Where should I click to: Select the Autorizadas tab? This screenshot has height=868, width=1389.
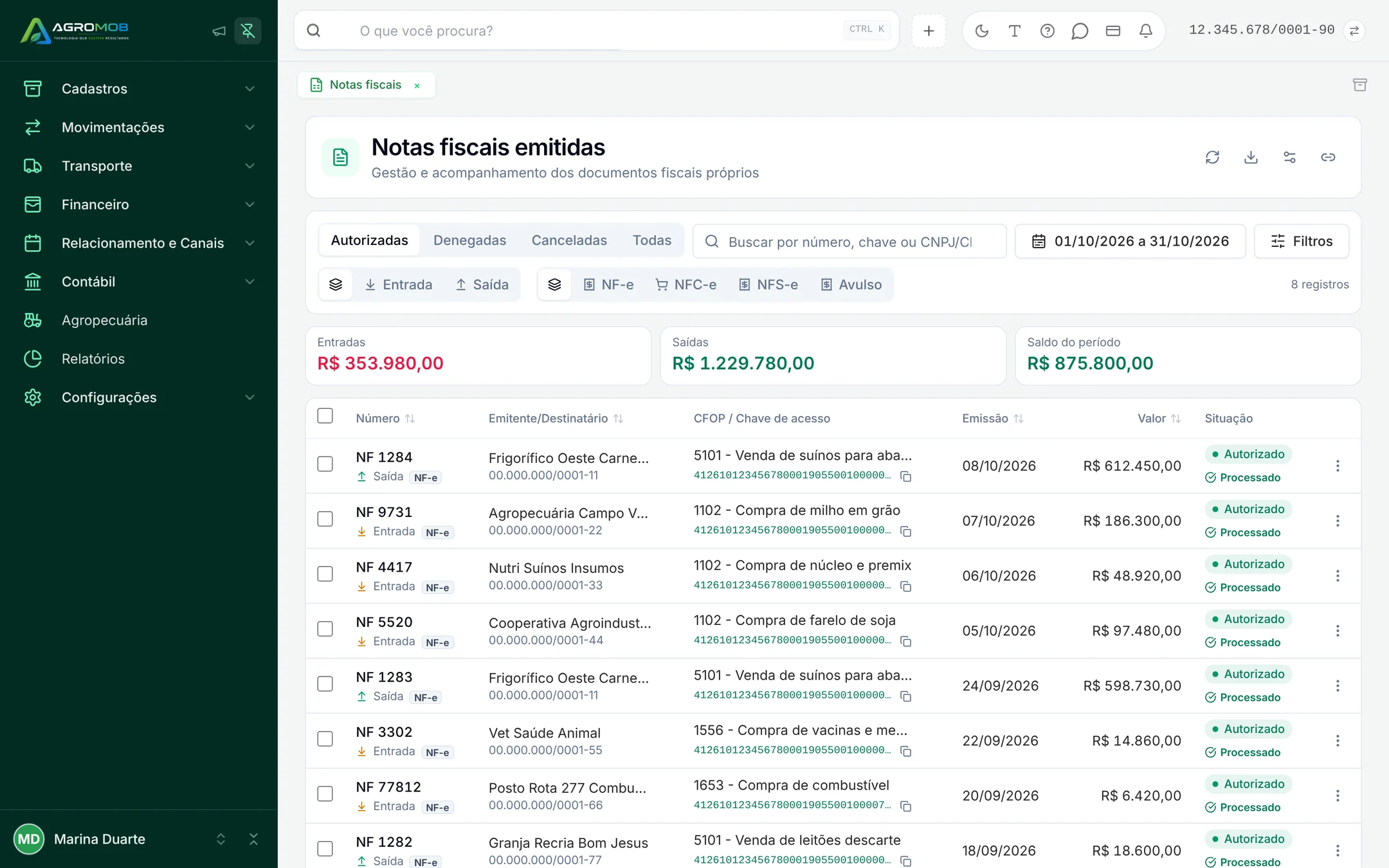pos(369,240)
